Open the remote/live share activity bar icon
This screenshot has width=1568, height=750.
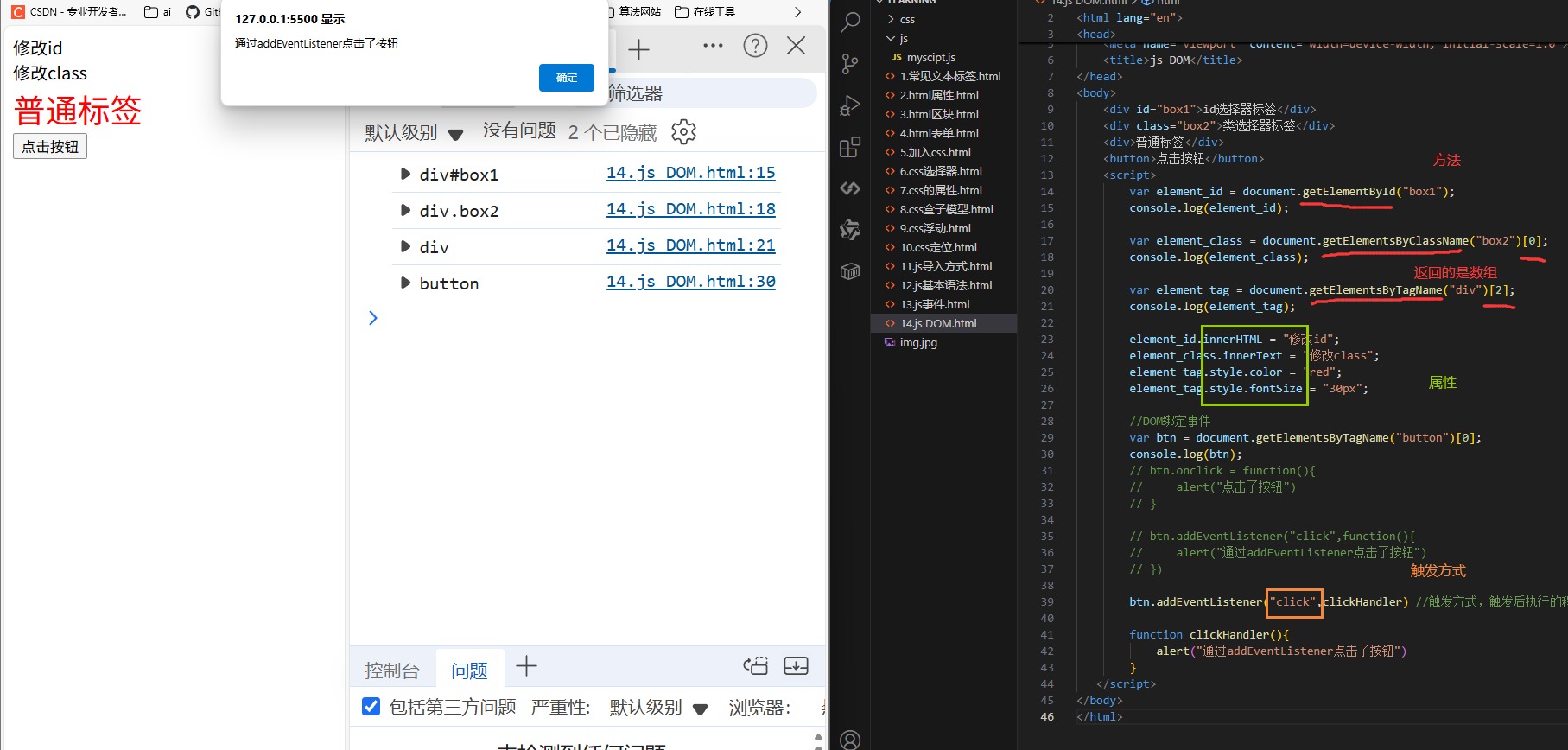click(851, 188)
